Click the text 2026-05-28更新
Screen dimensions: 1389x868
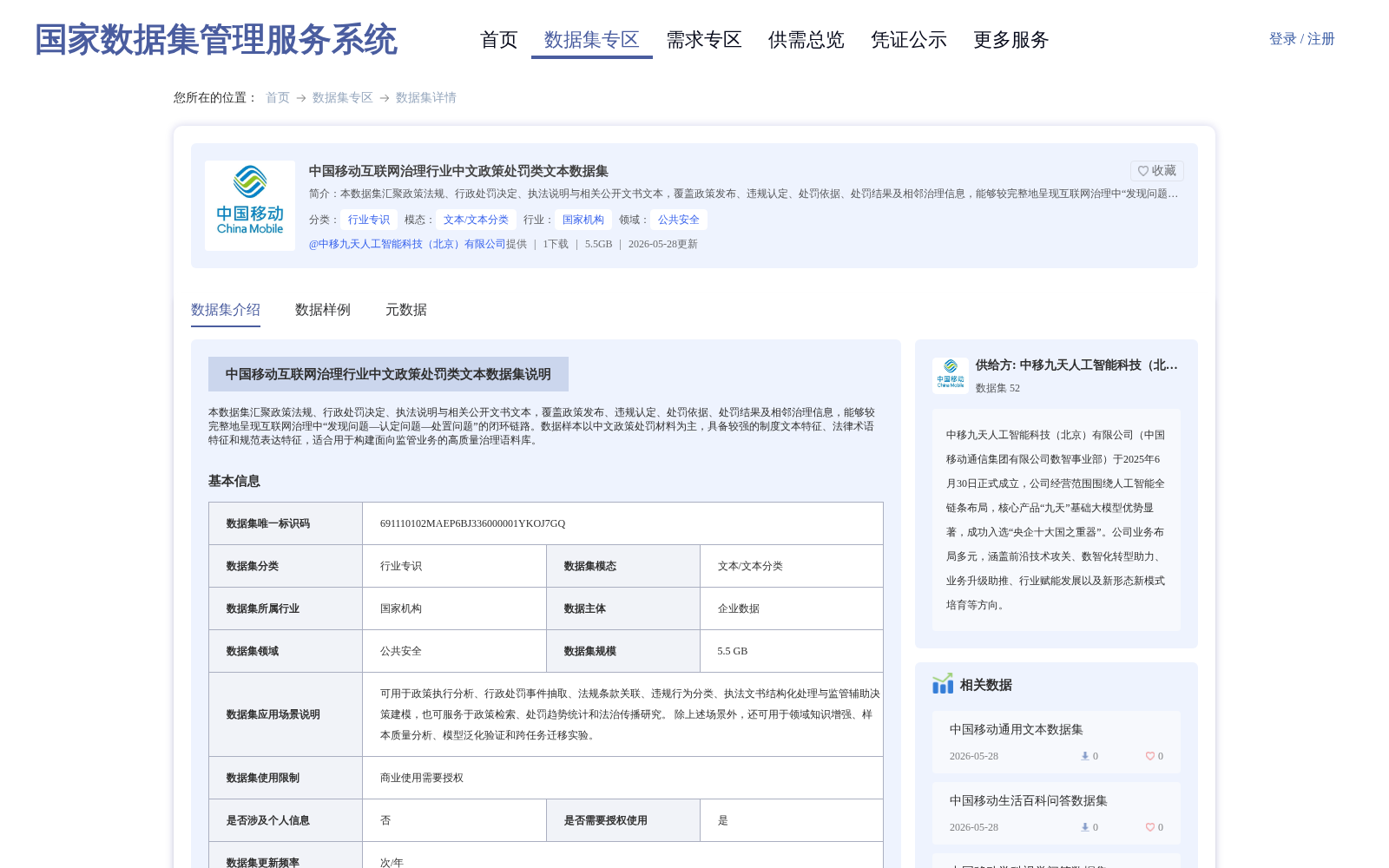click(x=663, y=244)
